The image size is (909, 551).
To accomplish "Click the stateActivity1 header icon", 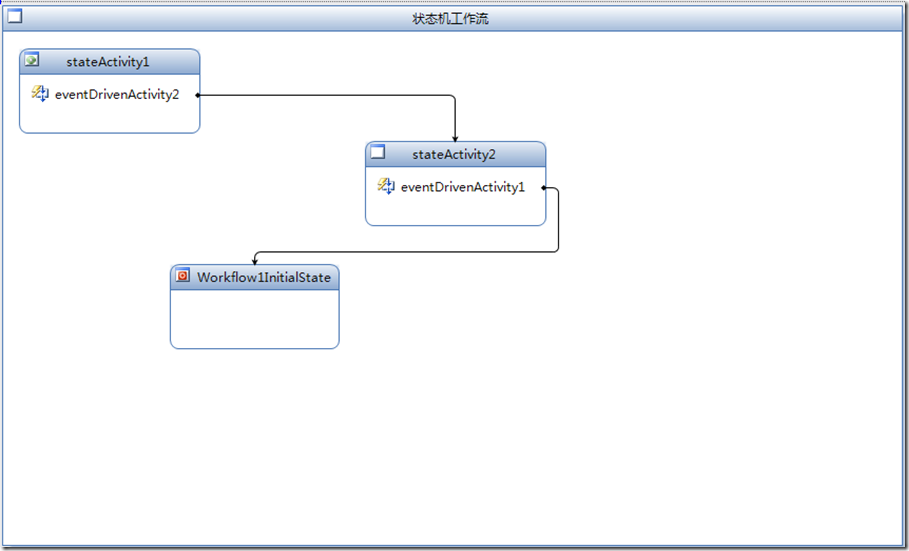I will 32,61.
